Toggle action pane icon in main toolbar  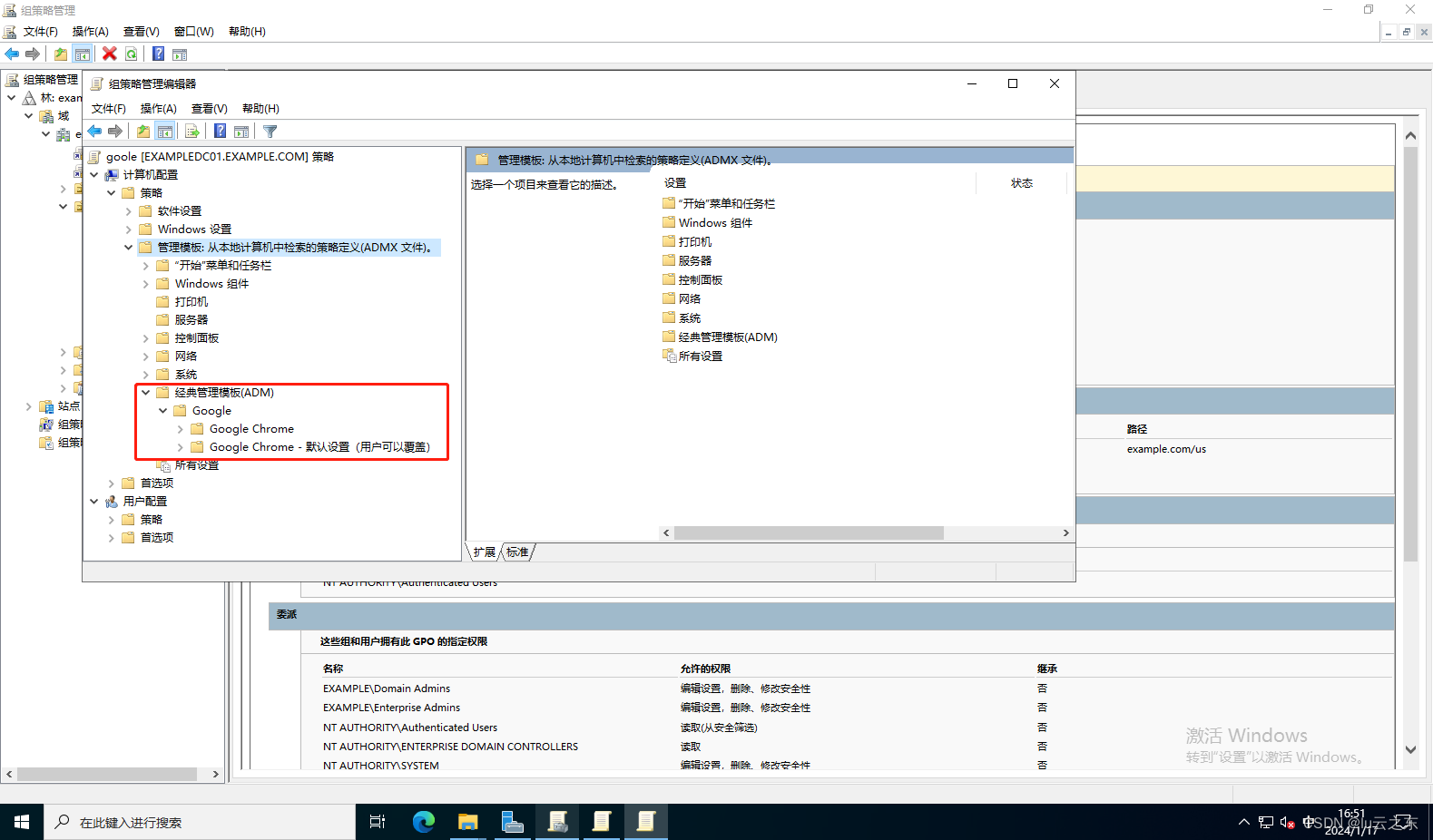pos(180,54)
